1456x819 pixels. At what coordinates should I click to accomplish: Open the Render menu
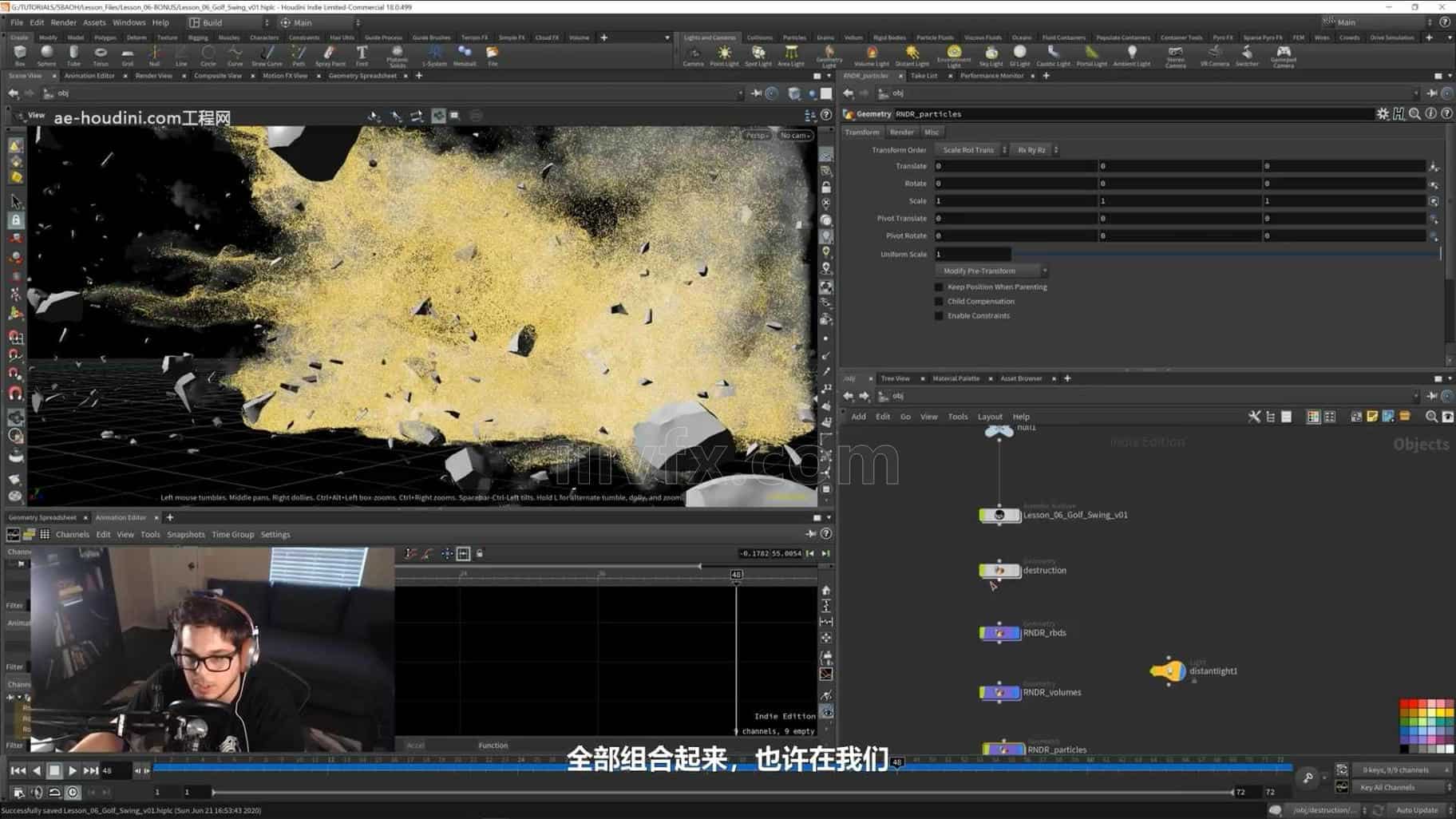pyautogui.click(x=63, y=23)
